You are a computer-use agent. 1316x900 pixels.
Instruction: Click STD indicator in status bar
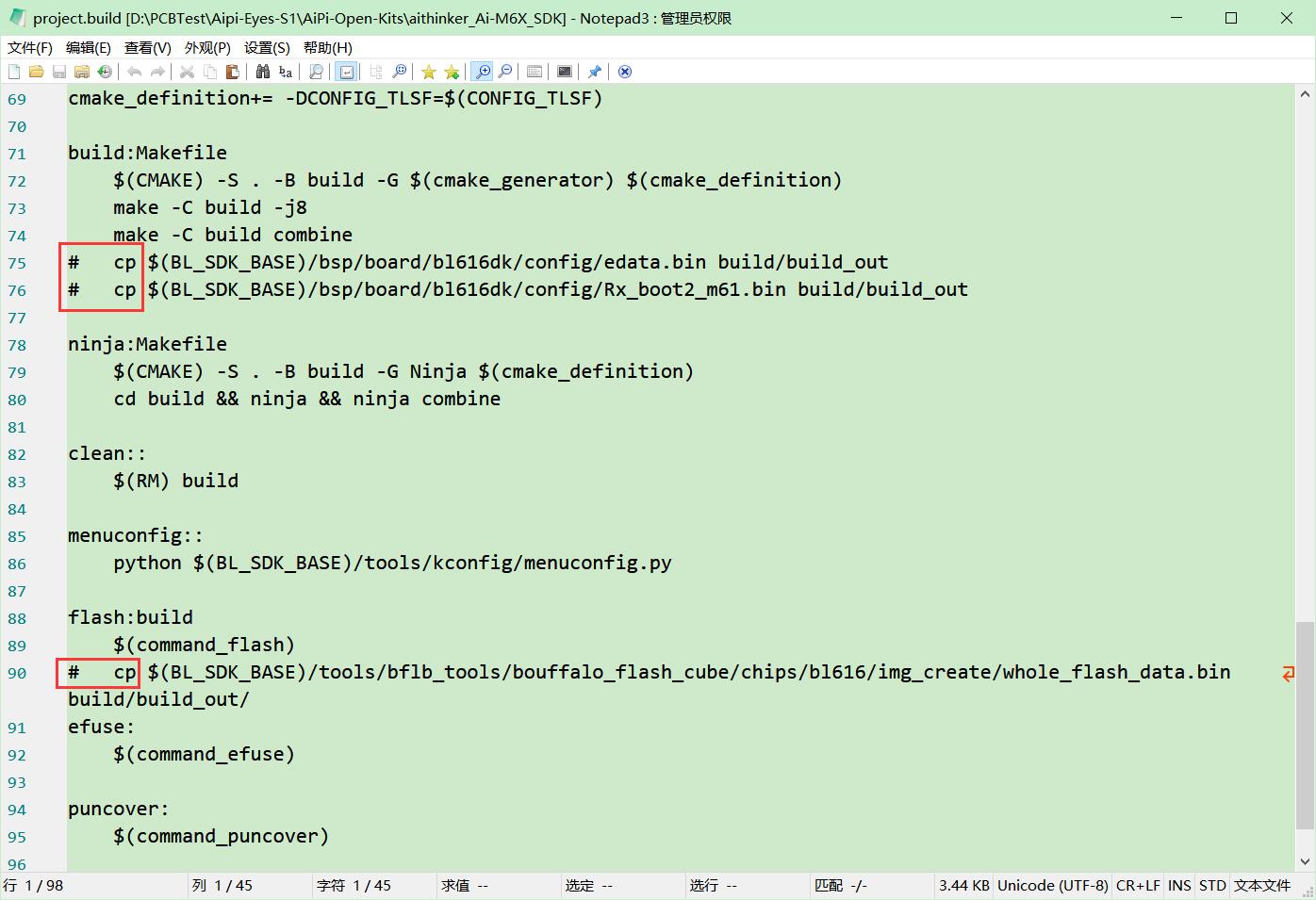coord(1212,886)
